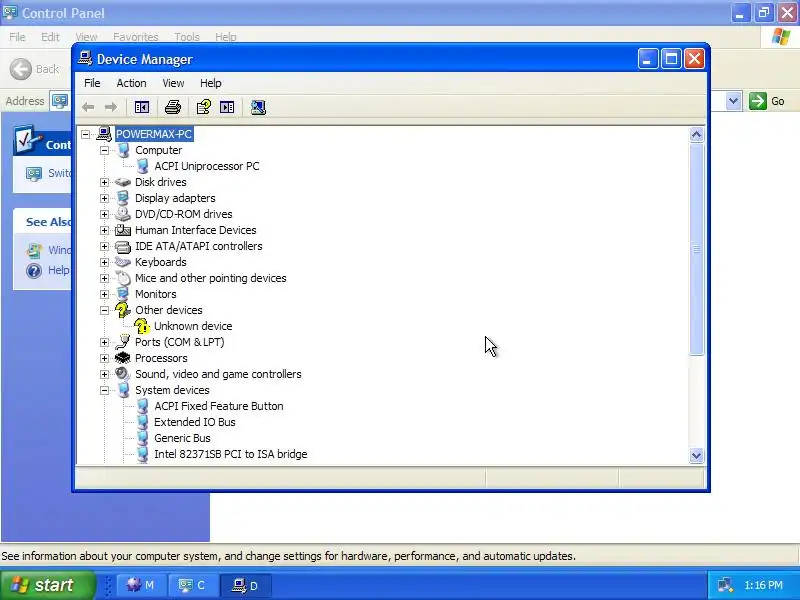This screenshot has width=800, height=600.
Task: Click the Show/Hide action pane toolbar icon
Action: click(227, 107)
